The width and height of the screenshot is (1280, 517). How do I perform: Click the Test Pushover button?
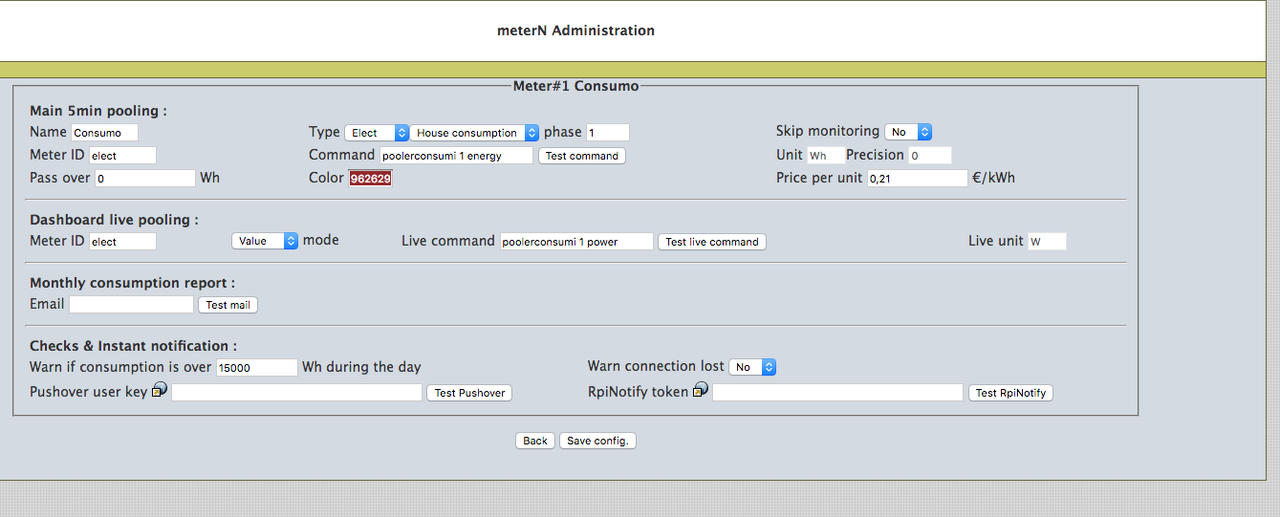tap(469, 393)
